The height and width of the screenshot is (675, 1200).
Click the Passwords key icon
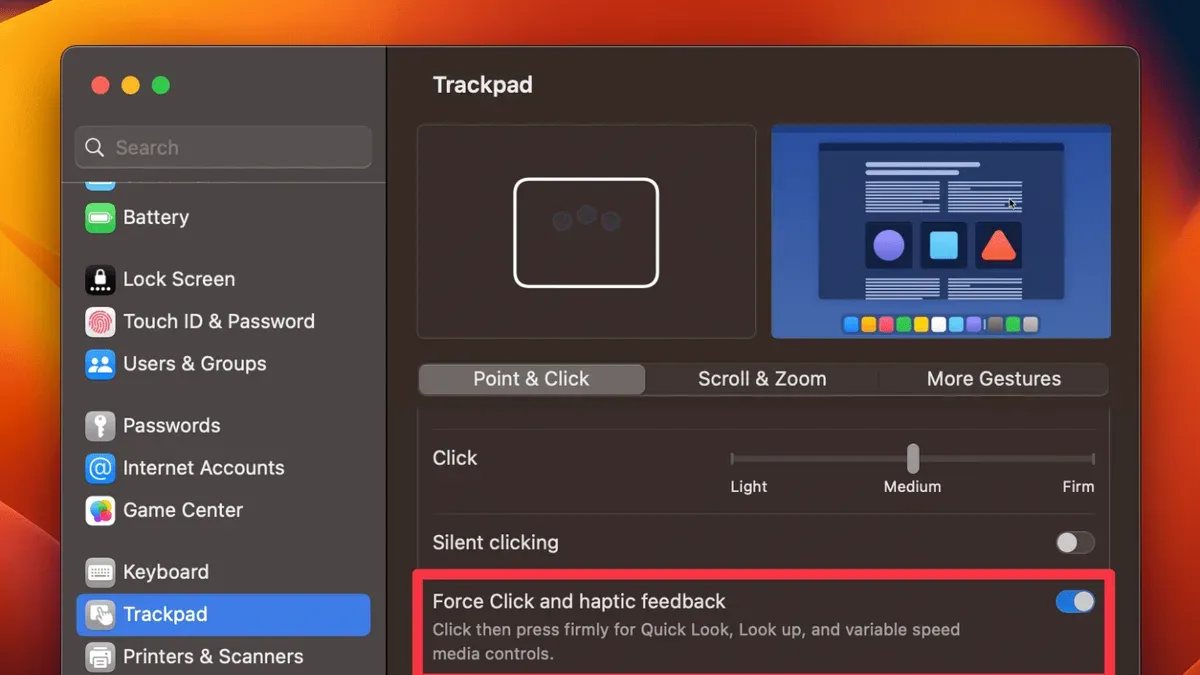tap(100, 426)
